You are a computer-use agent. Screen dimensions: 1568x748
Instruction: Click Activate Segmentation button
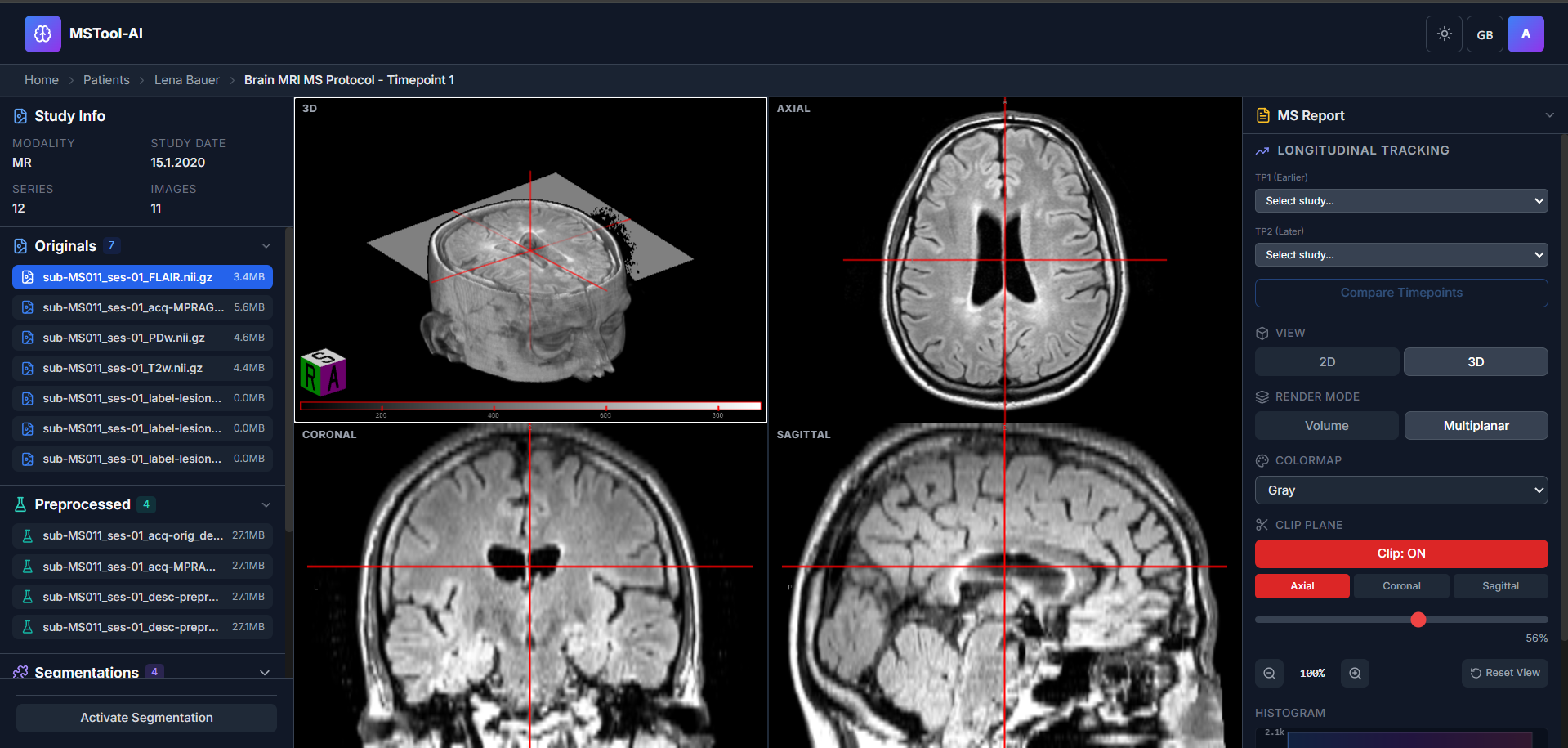[x=146, y=718]
